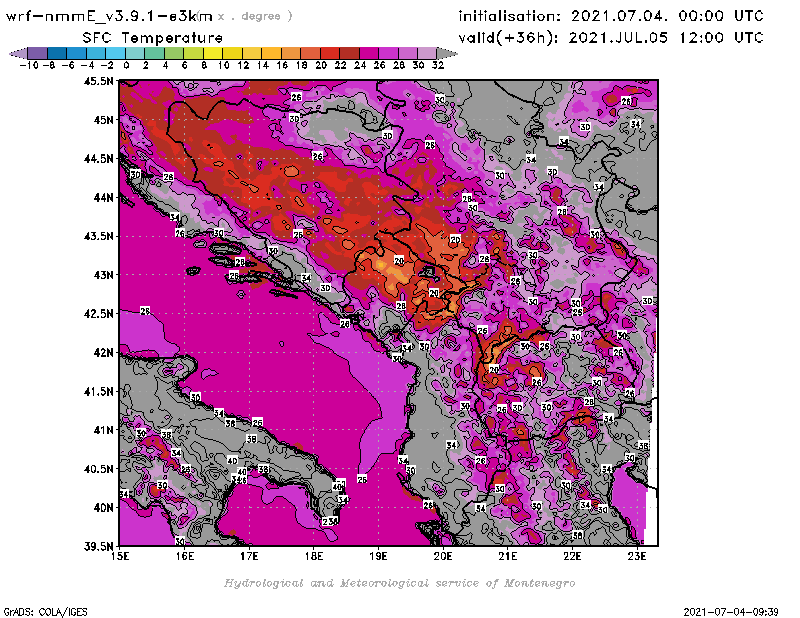The height and width of the screenshot is (618, 800).
Task: Click the "GrADS: COLA/IGES" footer credit
Action: coord(45,612)
